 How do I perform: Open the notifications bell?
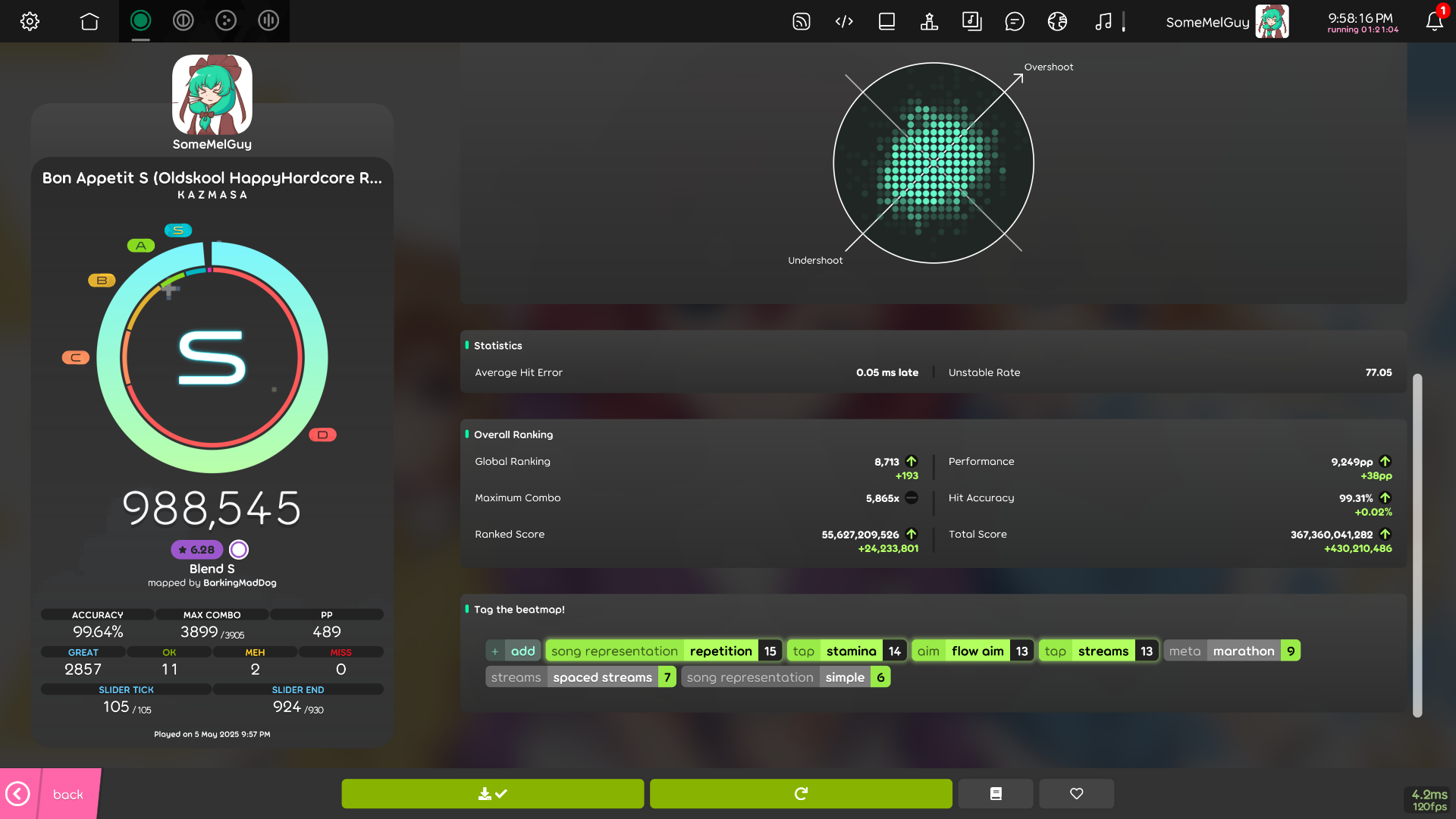(x=1433, y=21)
